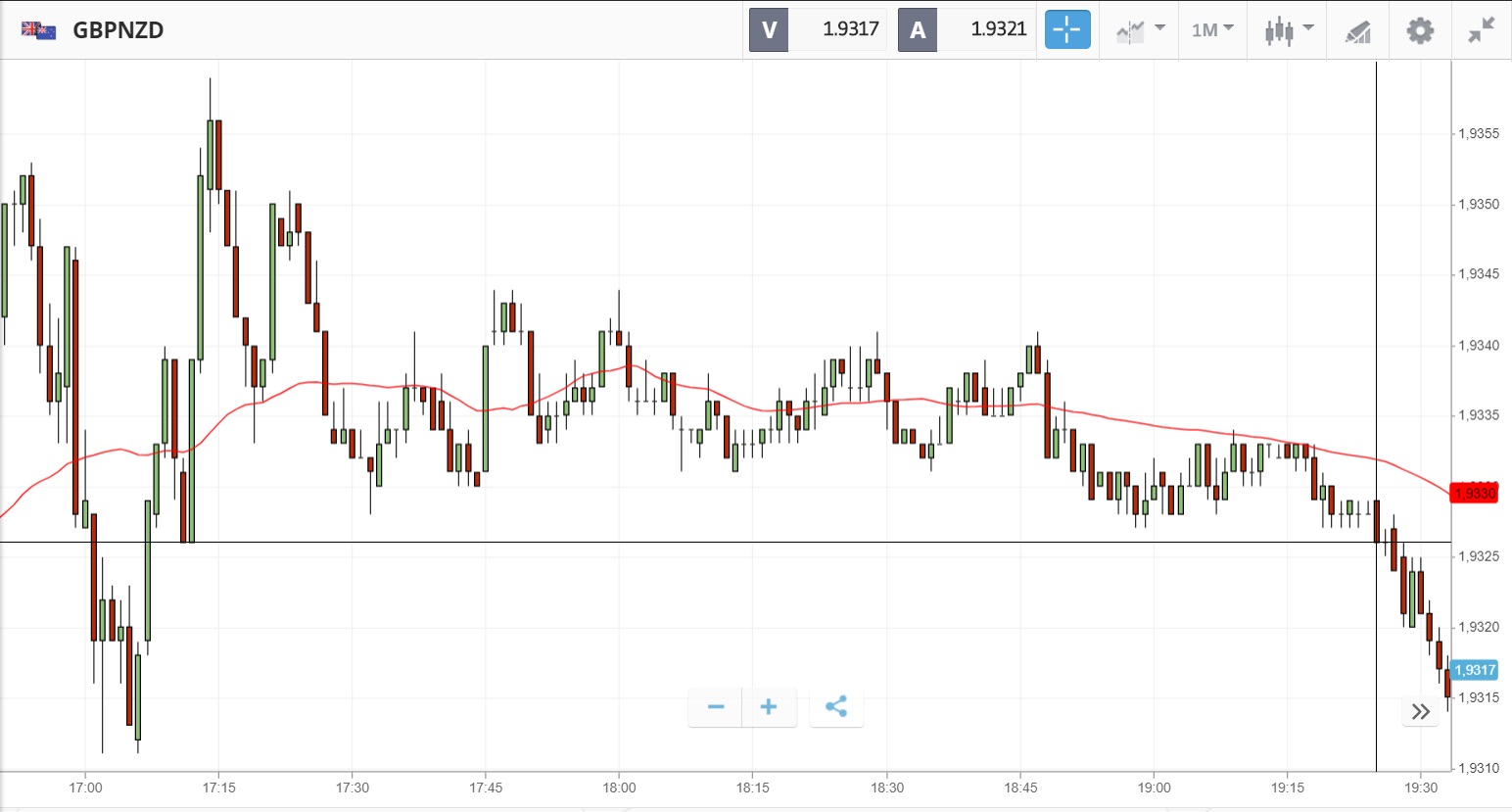The width and height of the screenshot is (1512, 812).
Task: Select the drawing tools icon
Action: point(1357,31)
